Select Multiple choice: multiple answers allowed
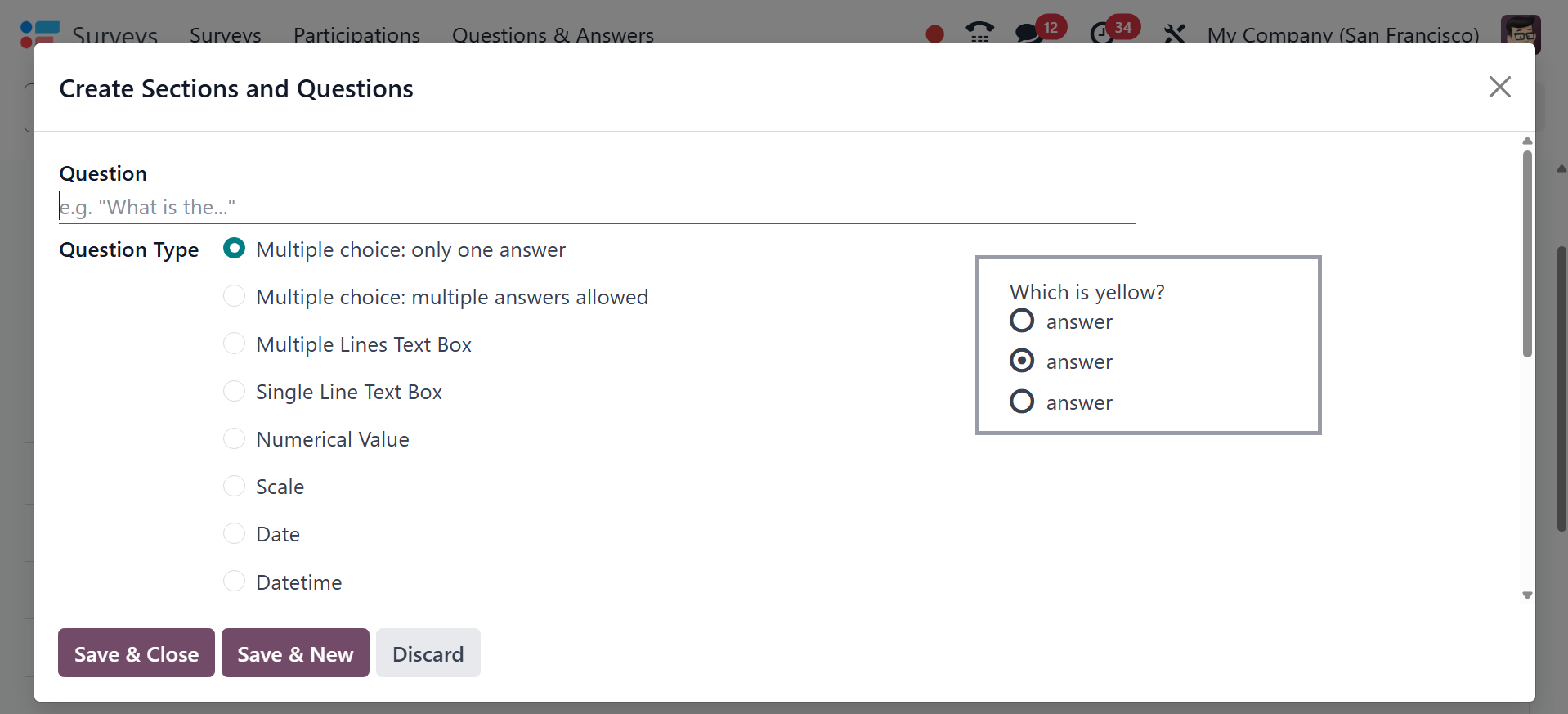 pos(235,296)
